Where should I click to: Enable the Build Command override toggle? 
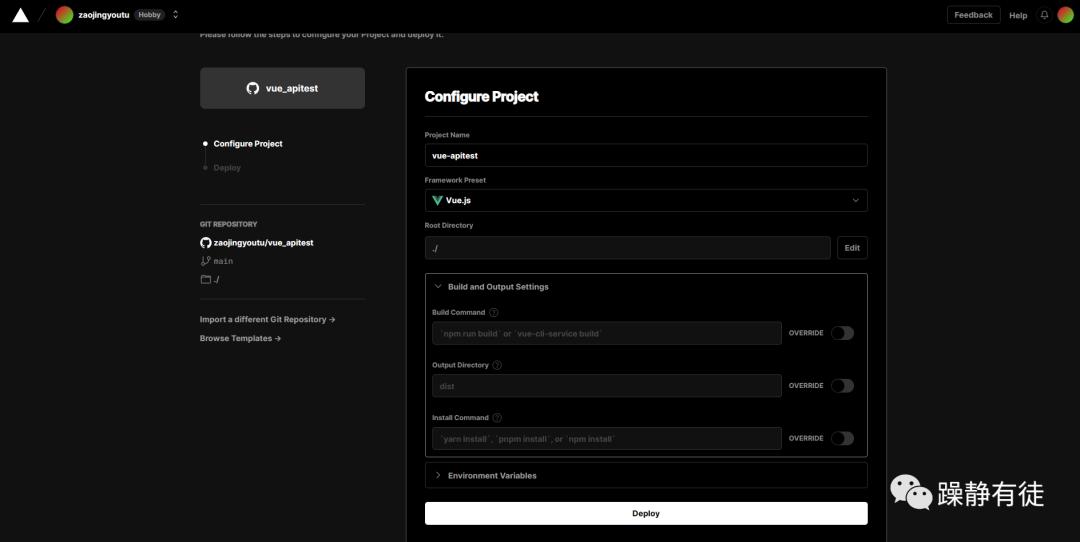(x=842, y=333)
